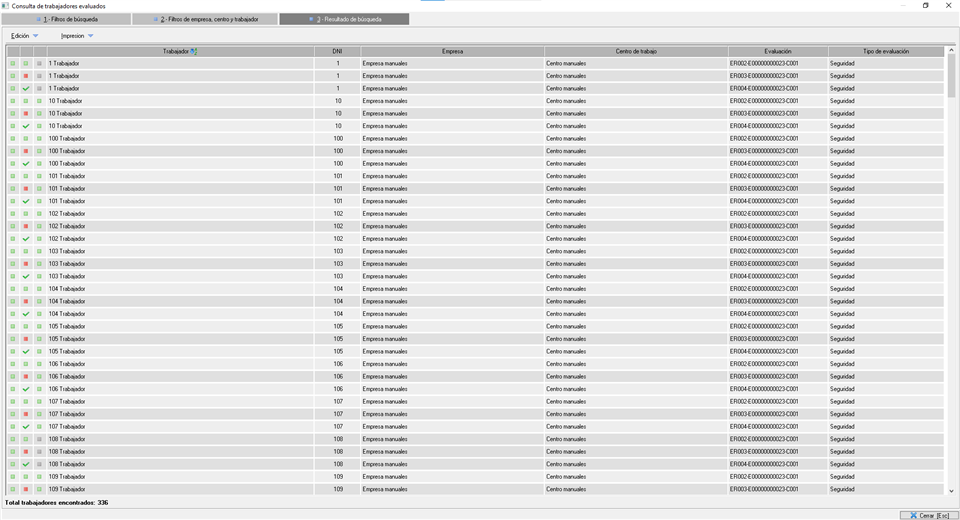
Task: Click red status icon in 1 Trabajador ER003 row
Action: [x=26, y=76]
